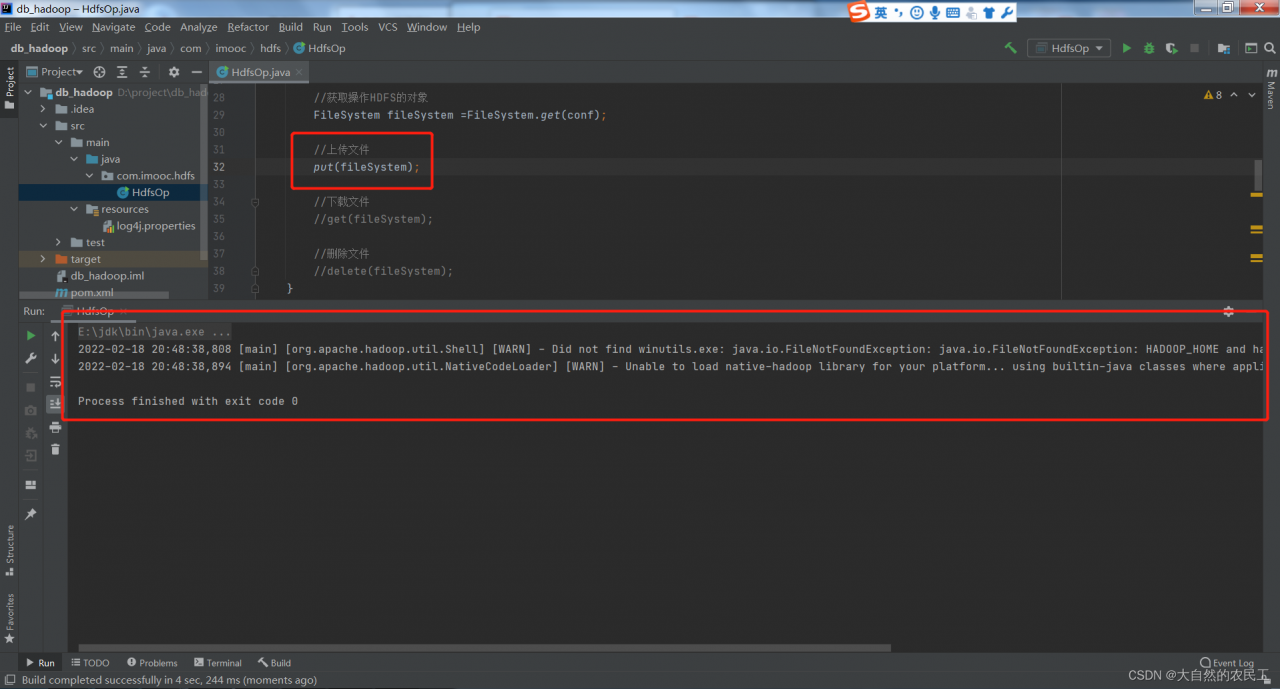The image size is (1280, 689).
Task: Click the Build Project hammer icon
Action: (1010, 48)
